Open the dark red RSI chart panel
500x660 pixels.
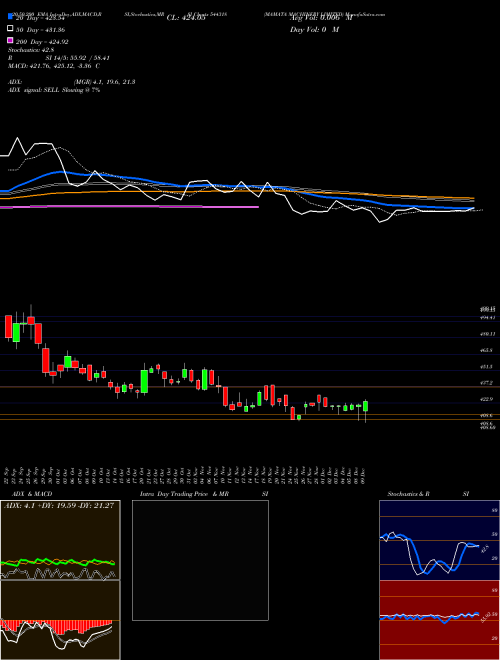click(439, 620)
